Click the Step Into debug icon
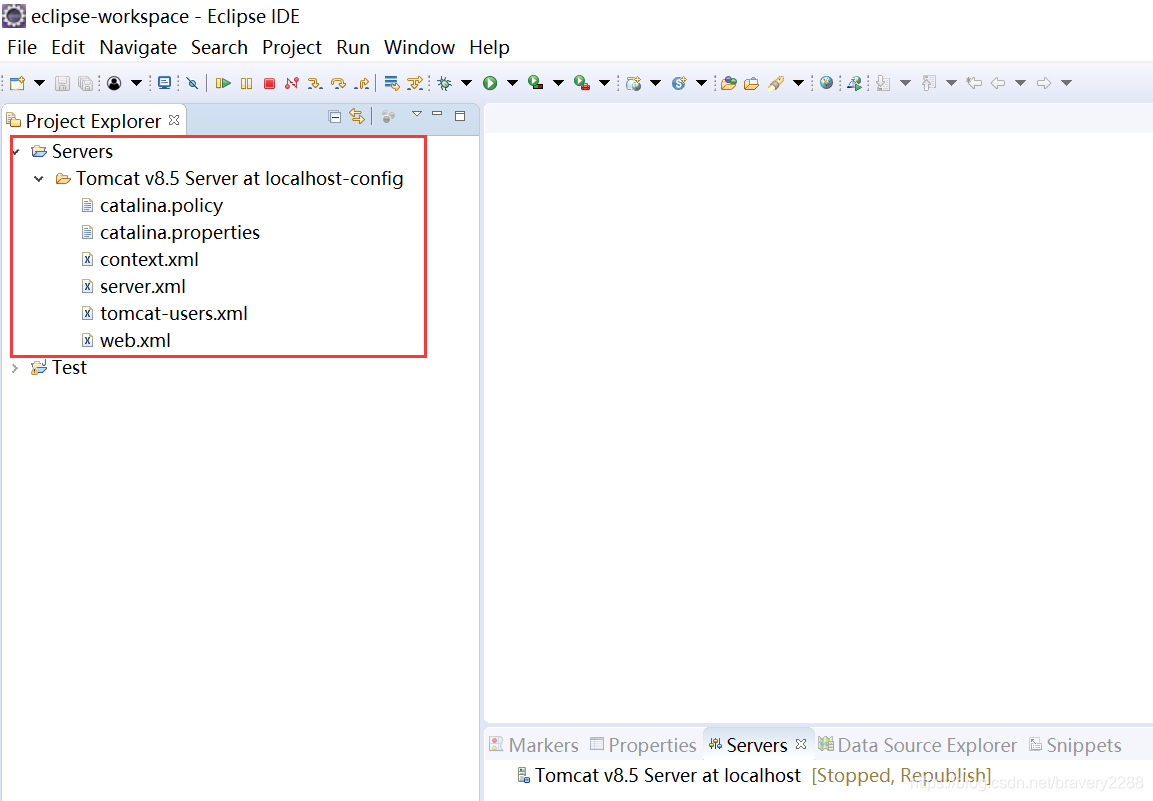The height and width of the screenshot is (801, 1153). (x=315, y=83)
